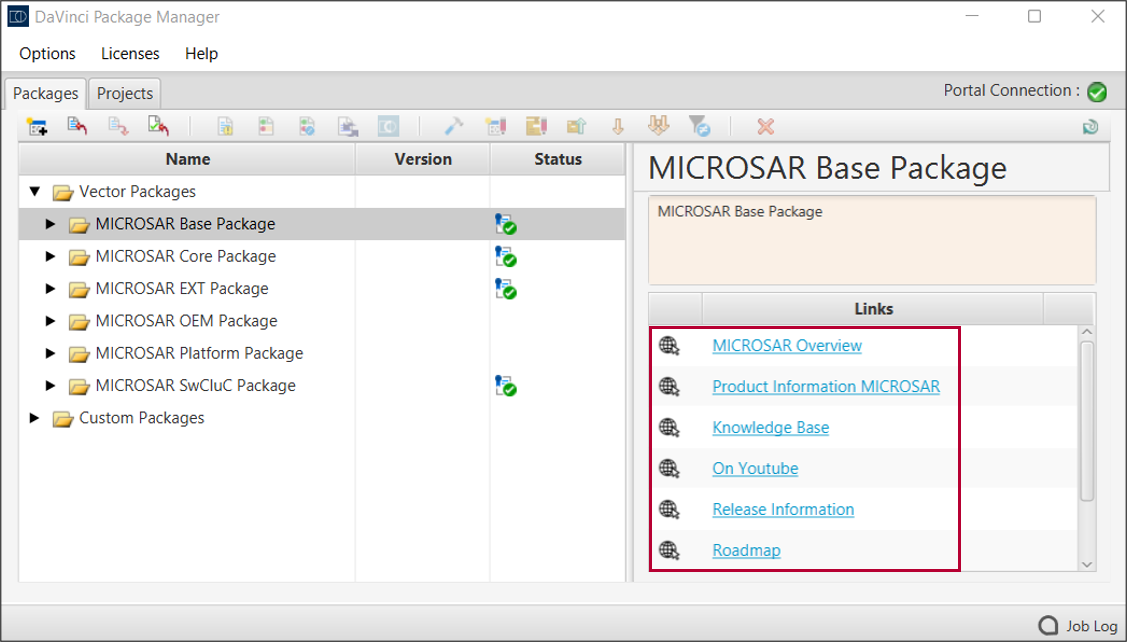The image size is (1127, 642).
Task: Click the document with green and red markers icon
Action: (x=266, y=127)
